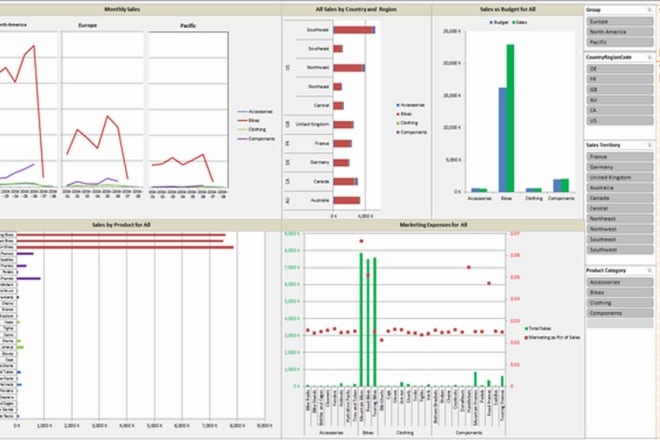Select the blue Bikes budget bar in Sales vs Budget
Image resolution: width=660 pixels, height=440 pixels.
[x=503, y=140]
